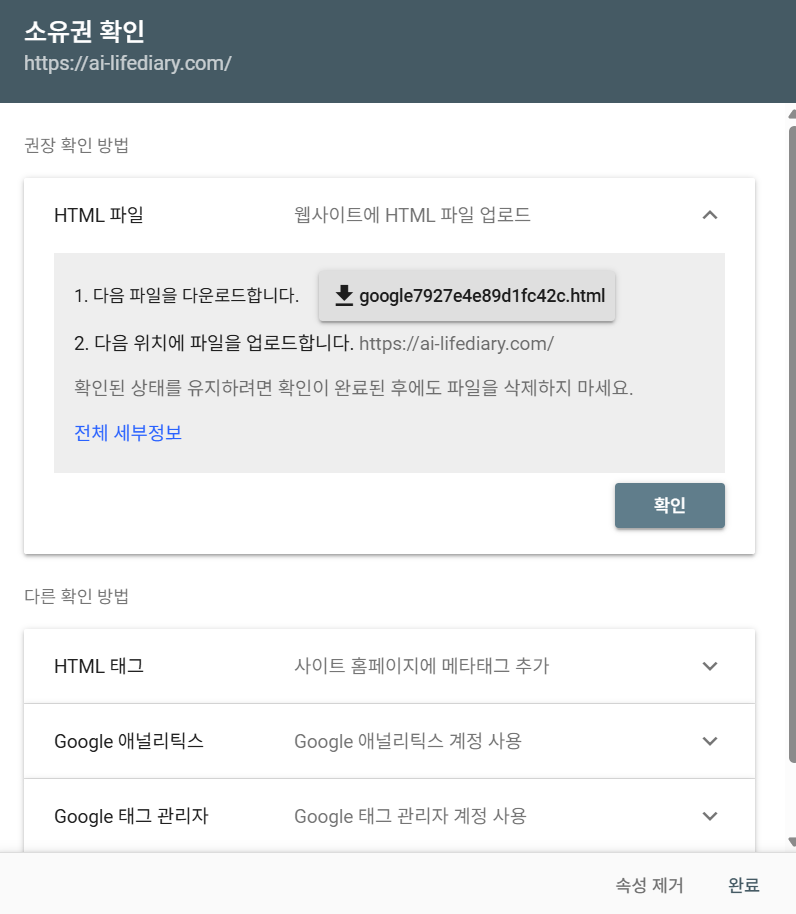Click the download arrow icon
Screen dimensions: 796x914
[x=344, y=296]
